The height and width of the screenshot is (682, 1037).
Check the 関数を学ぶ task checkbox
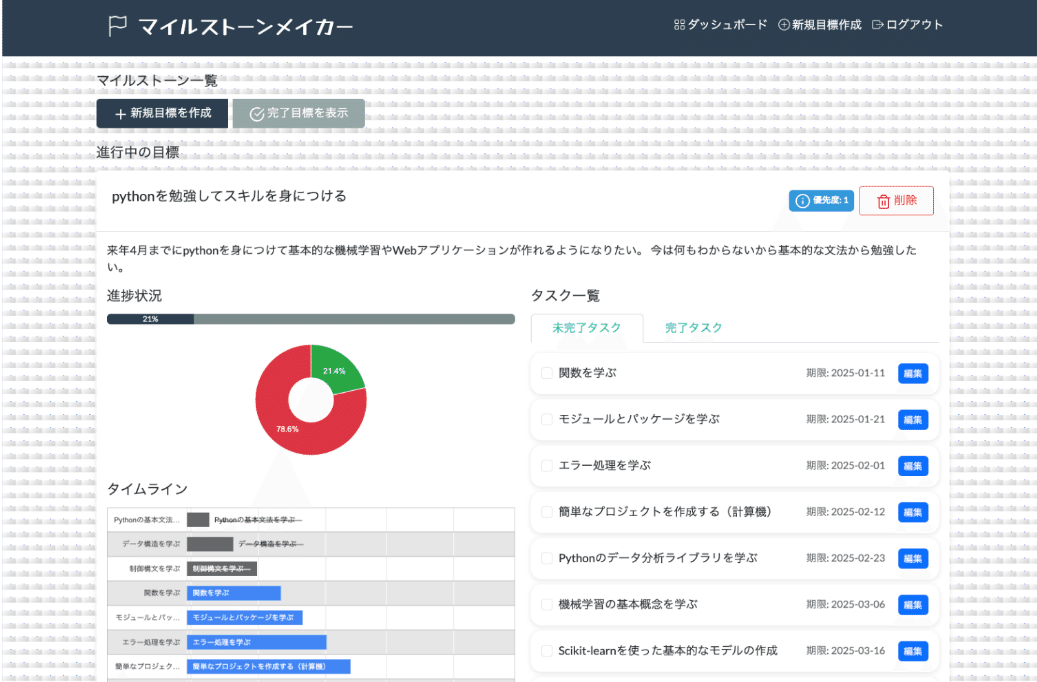547,373
